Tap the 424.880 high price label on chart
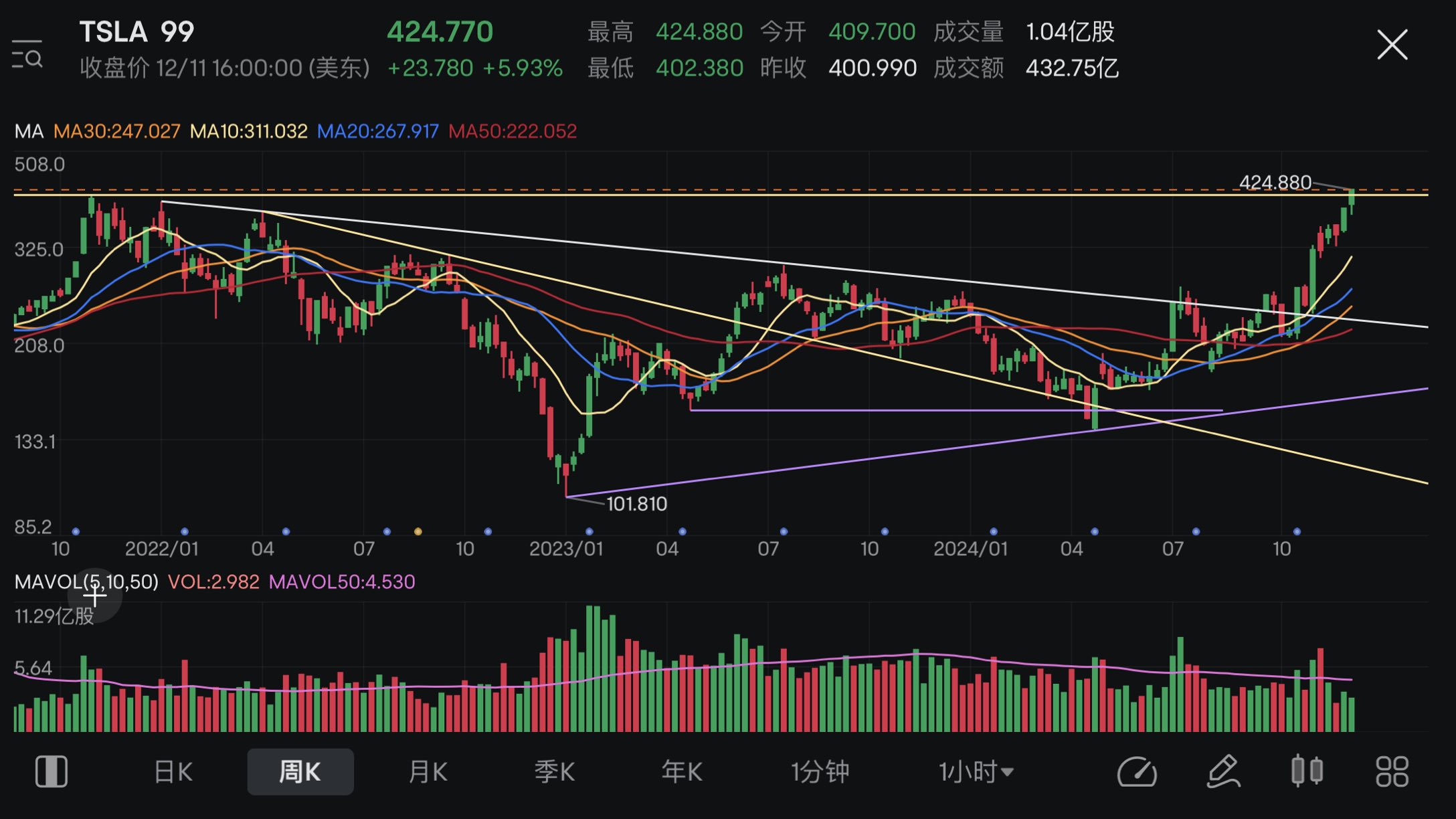 coord(1275,182)
